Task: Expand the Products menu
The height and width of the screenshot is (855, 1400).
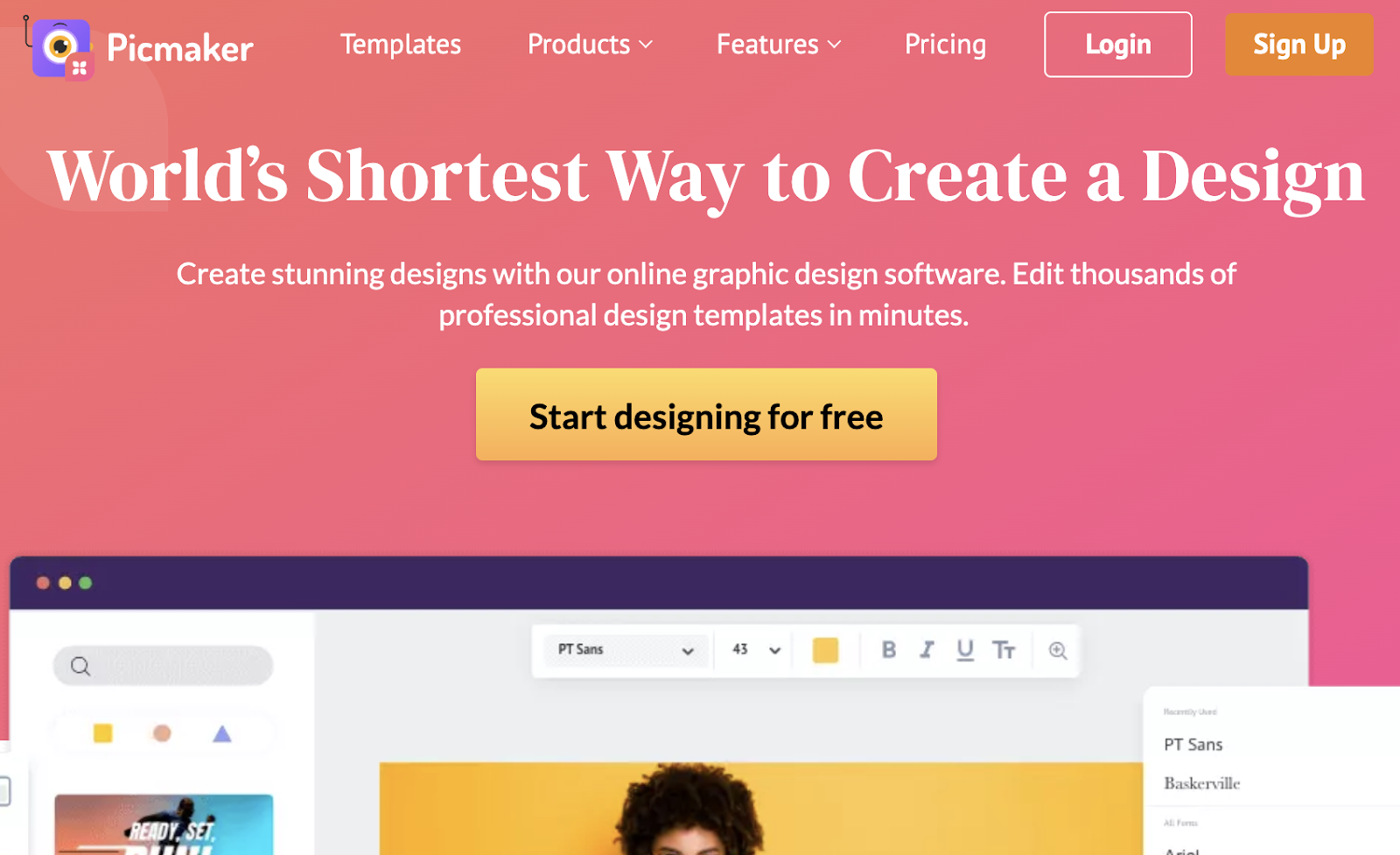Action: click(590, 45)
